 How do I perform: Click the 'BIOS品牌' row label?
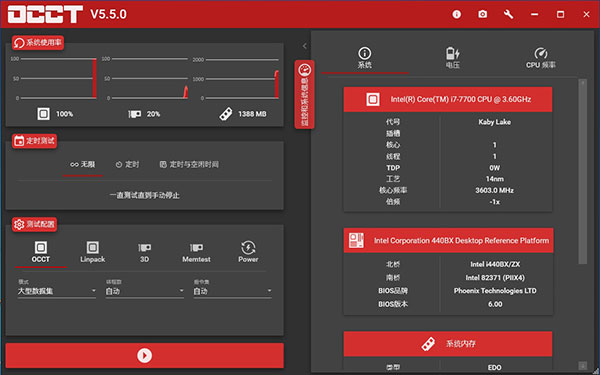pos(393,291)
